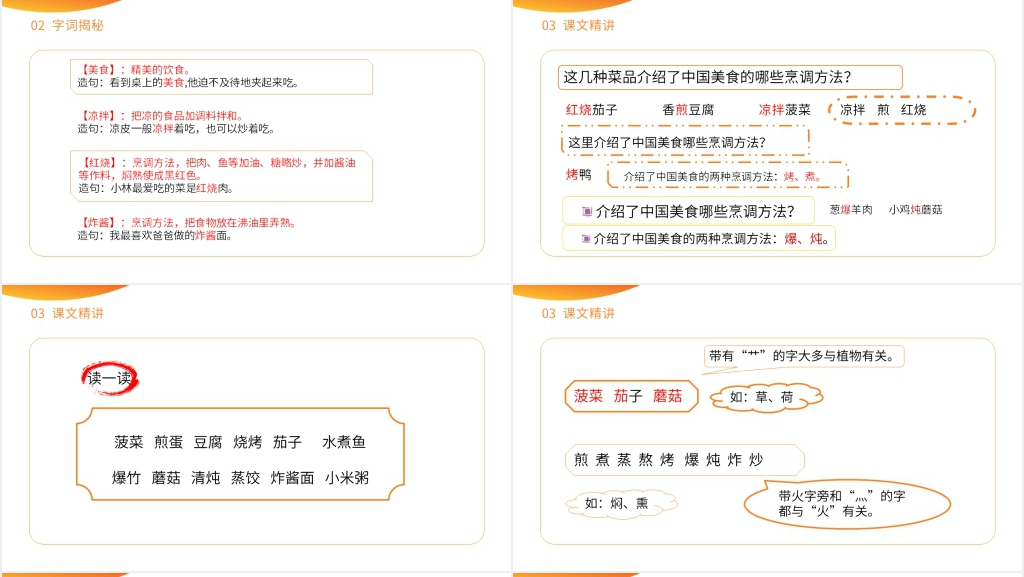Image resolution: width=1024 pixels, height=577 pixels.
Task: Select the 03 课文精讲 heading above 读一读
Action: pos(67,313)
